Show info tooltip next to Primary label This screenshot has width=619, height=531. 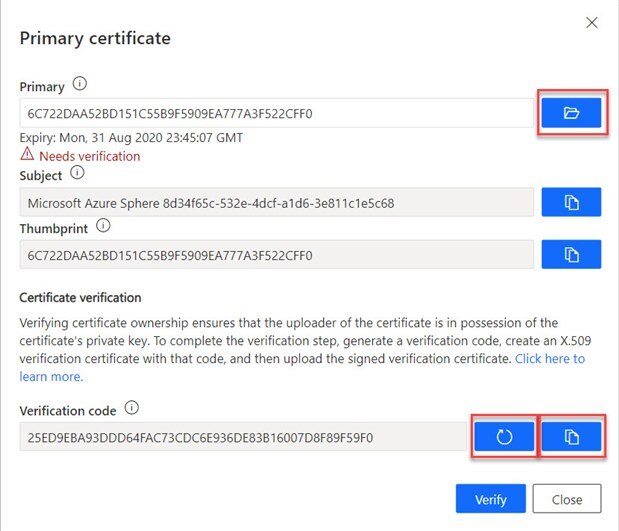[x=81, y=85]
